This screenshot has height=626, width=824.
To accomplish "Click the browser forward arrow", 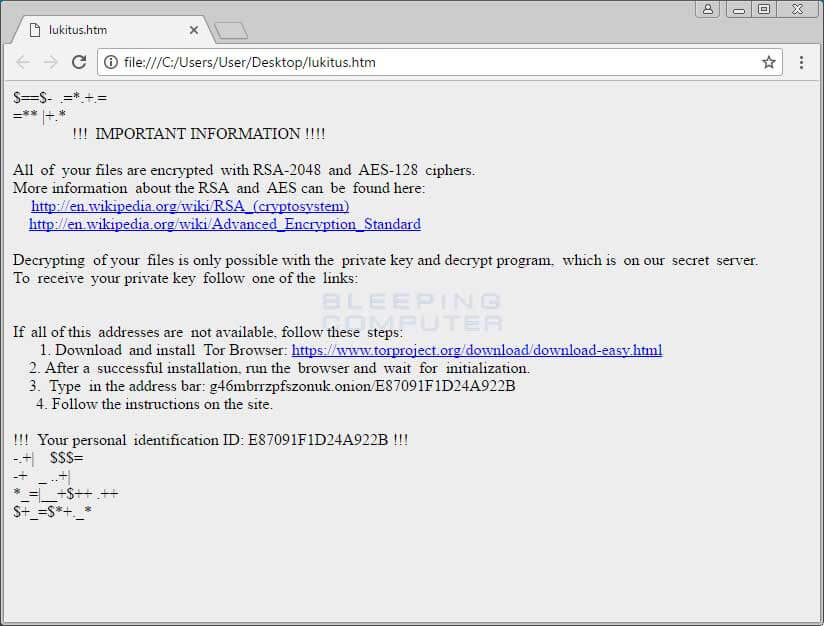I will 50,63.
